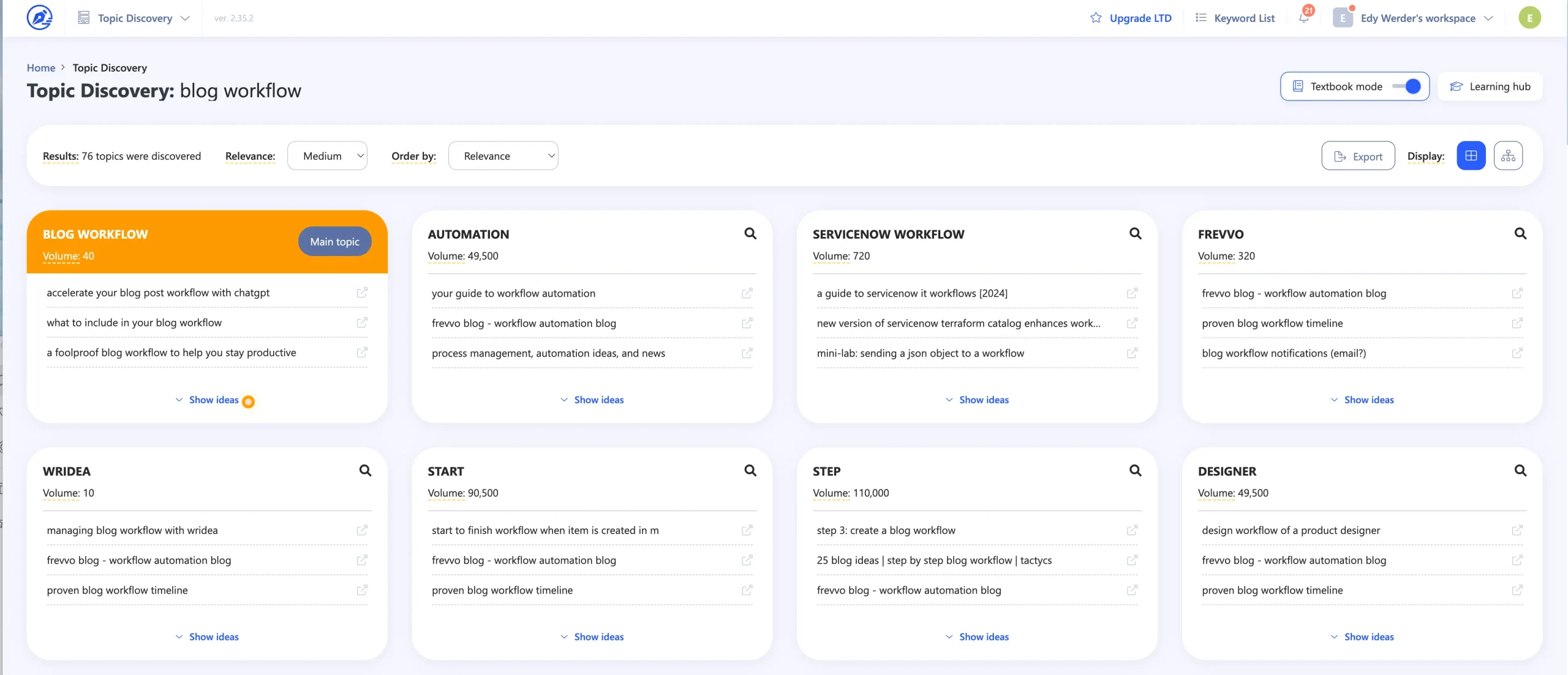Open notifications bell with 21 alerts

coord(1303,17)
